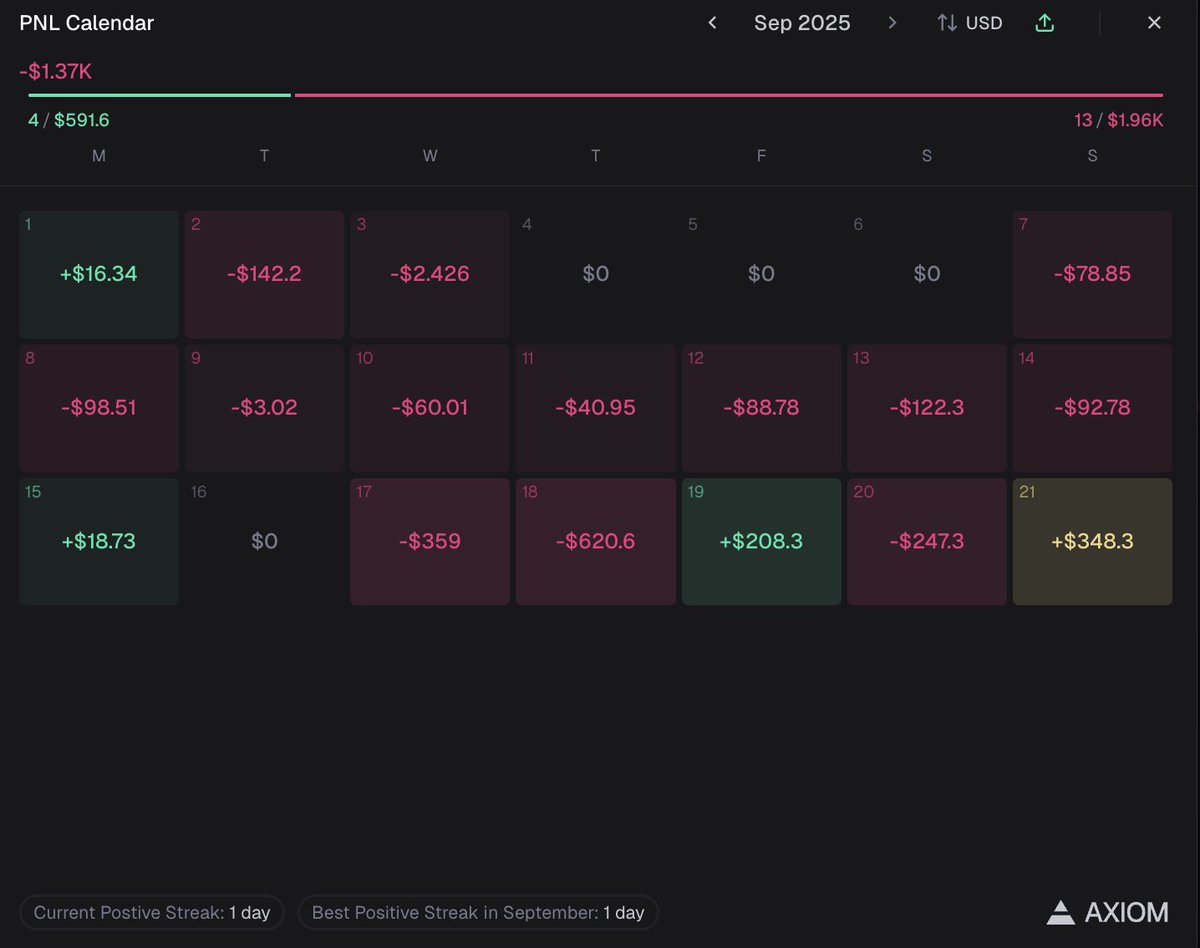This screenshot has height=948, width=1200.
Task: Click the Monday 'M' column header
Action: (99, 156)
